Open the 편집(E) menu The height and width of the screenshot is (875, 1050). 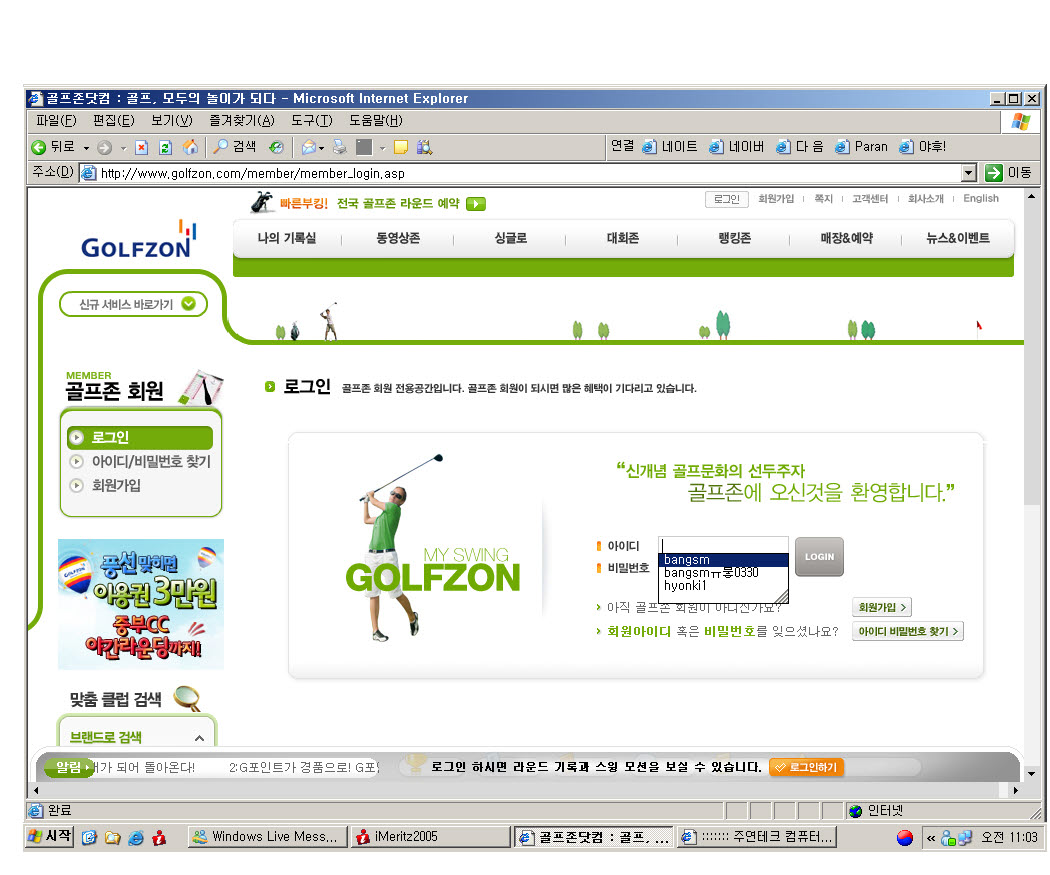[x=113, y=121]
